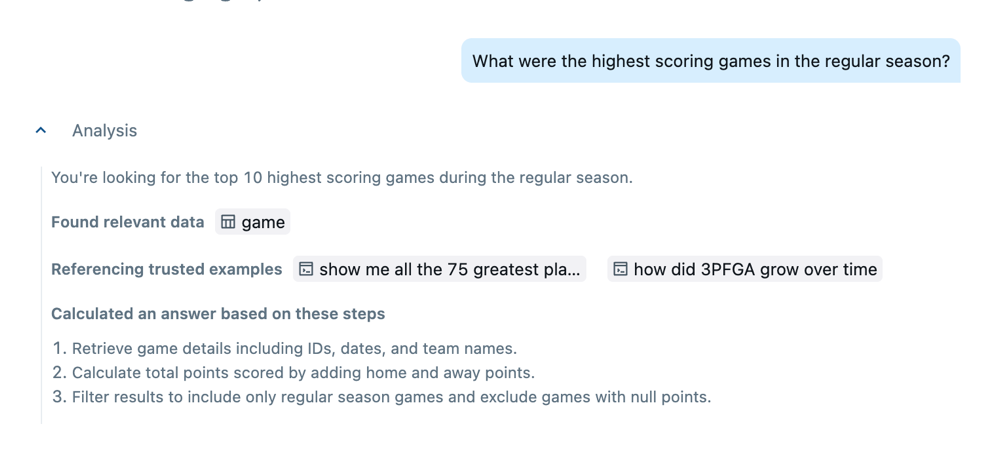
Task: Click the Analysis heading label
Action: [104, 130]
